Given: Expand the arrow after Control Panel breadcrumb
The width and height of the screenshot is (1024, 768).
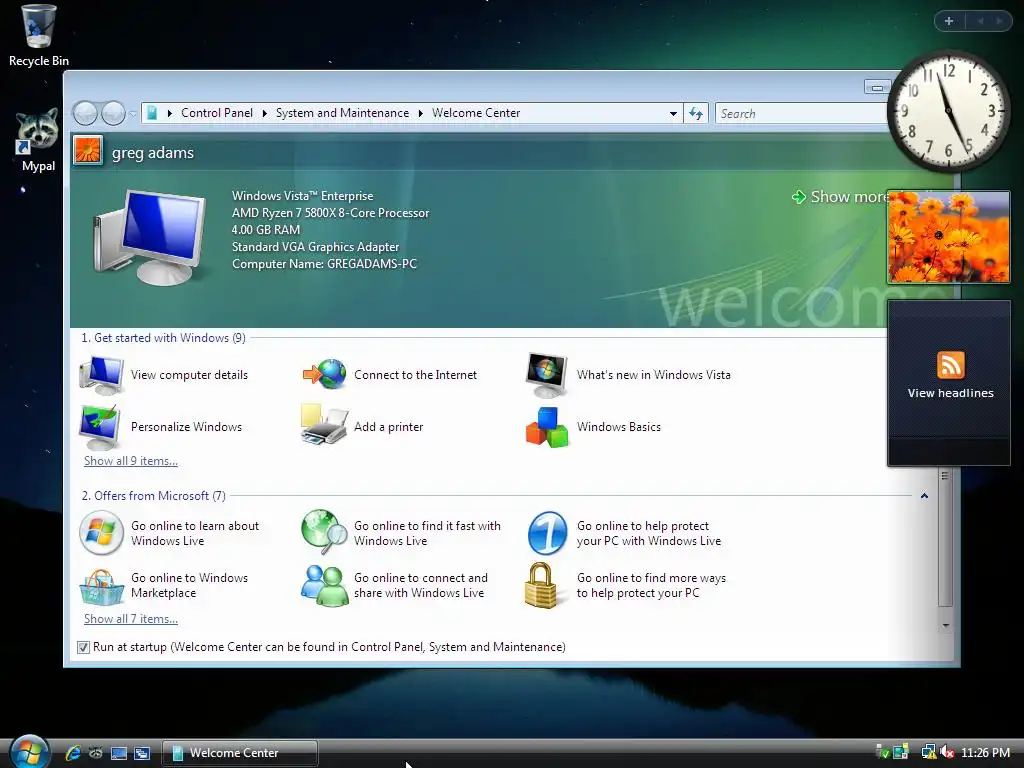Looking at the screenshot, I should [264, 114].
